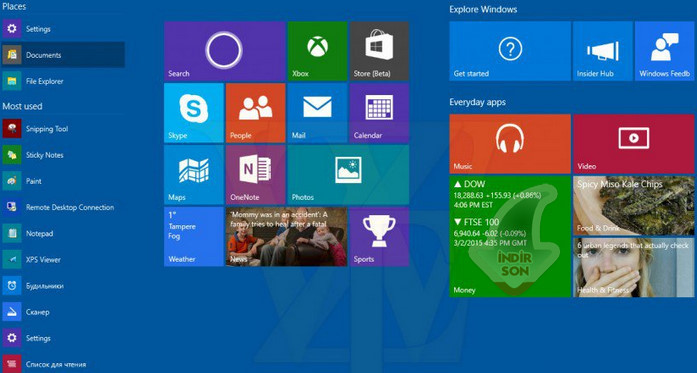Select Documents in the Places list

[x=63, y=55]
